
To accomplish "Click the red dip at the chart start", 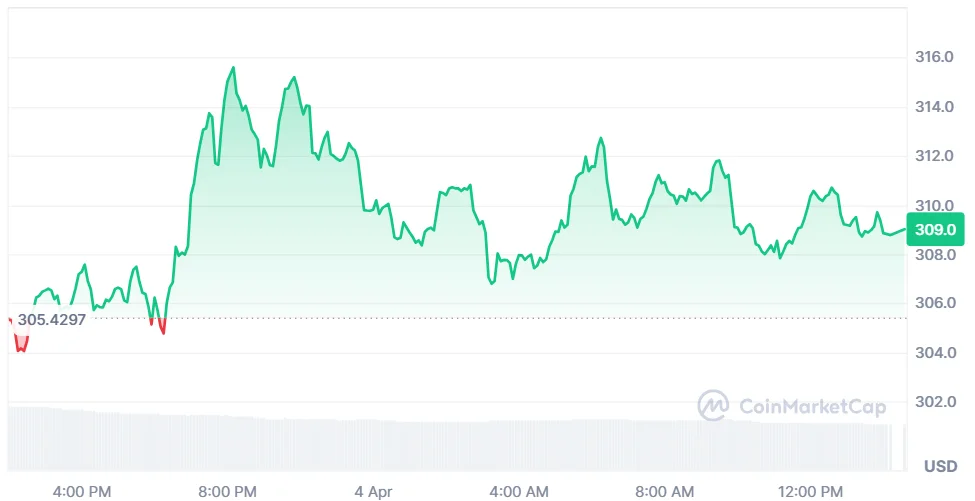I will click(20, 345).
